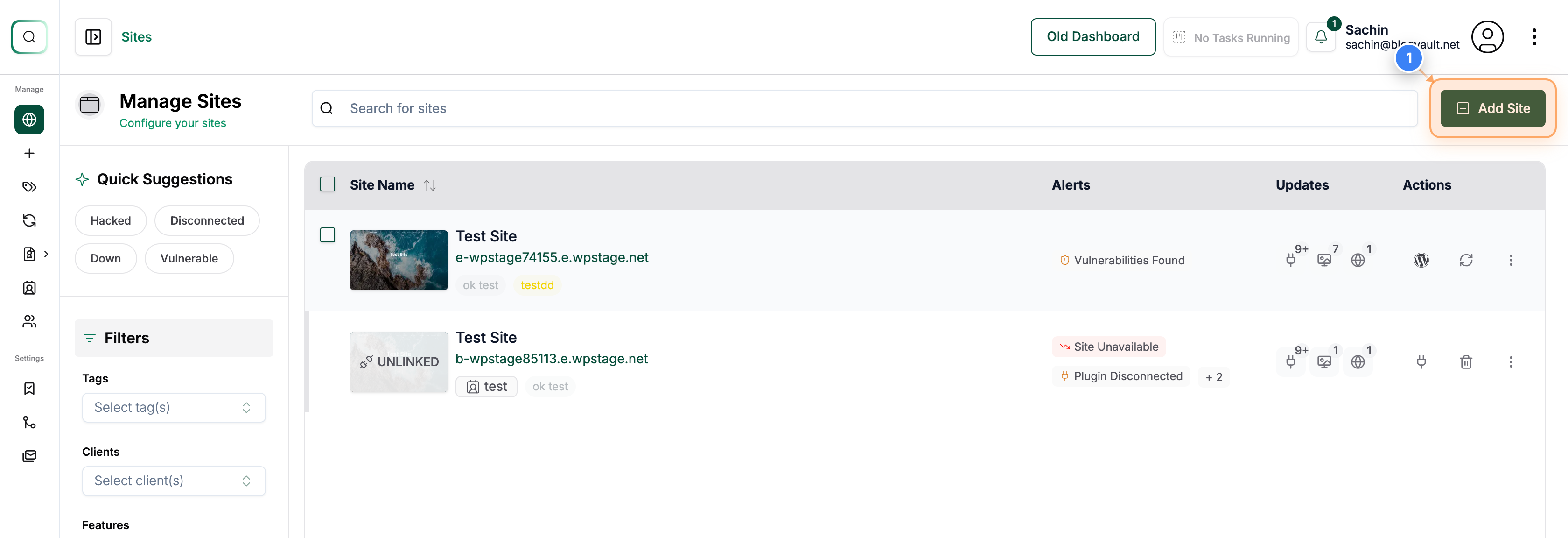Open the clients icon in sidebar

click(x=29, y=288)
